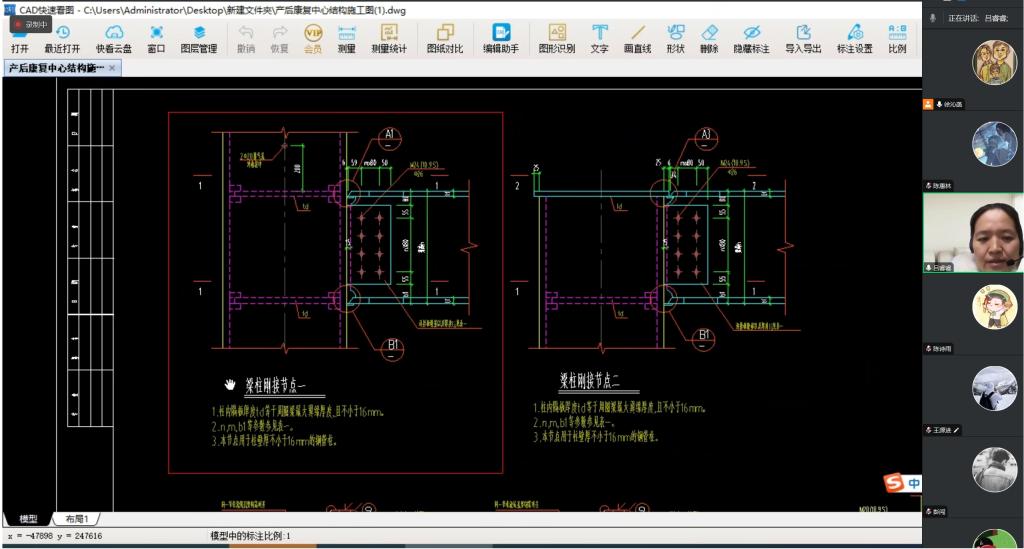Select the 模型 model tab
The image size is (1024, 549).
point(28,519)
